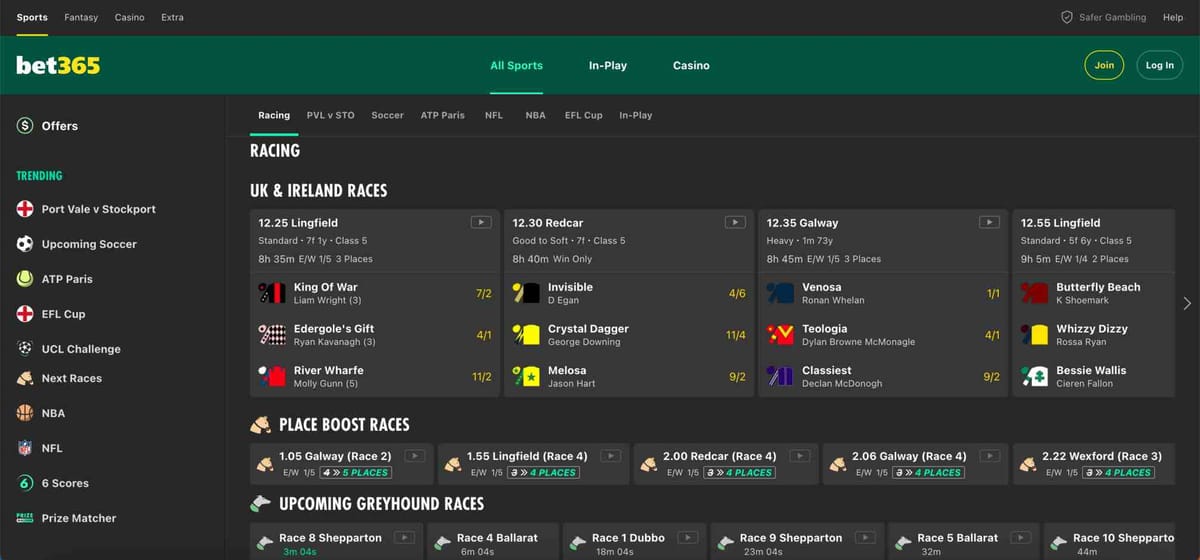The height and width of the screenshot is (560, 1200).
Task: Open the 12.30 Redcar live stream icon
Action: pyautogui.click(x=735, y=223)
